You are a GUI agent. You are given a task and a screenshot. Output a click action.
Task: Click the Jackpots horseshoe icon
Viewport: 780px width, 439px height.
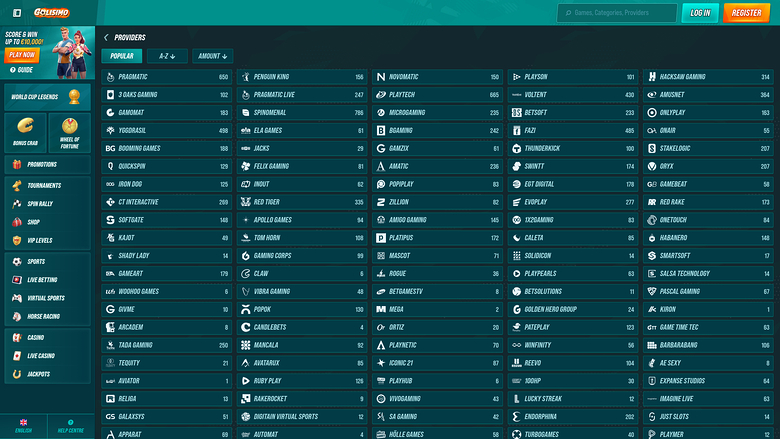click(x=17, y=374)
